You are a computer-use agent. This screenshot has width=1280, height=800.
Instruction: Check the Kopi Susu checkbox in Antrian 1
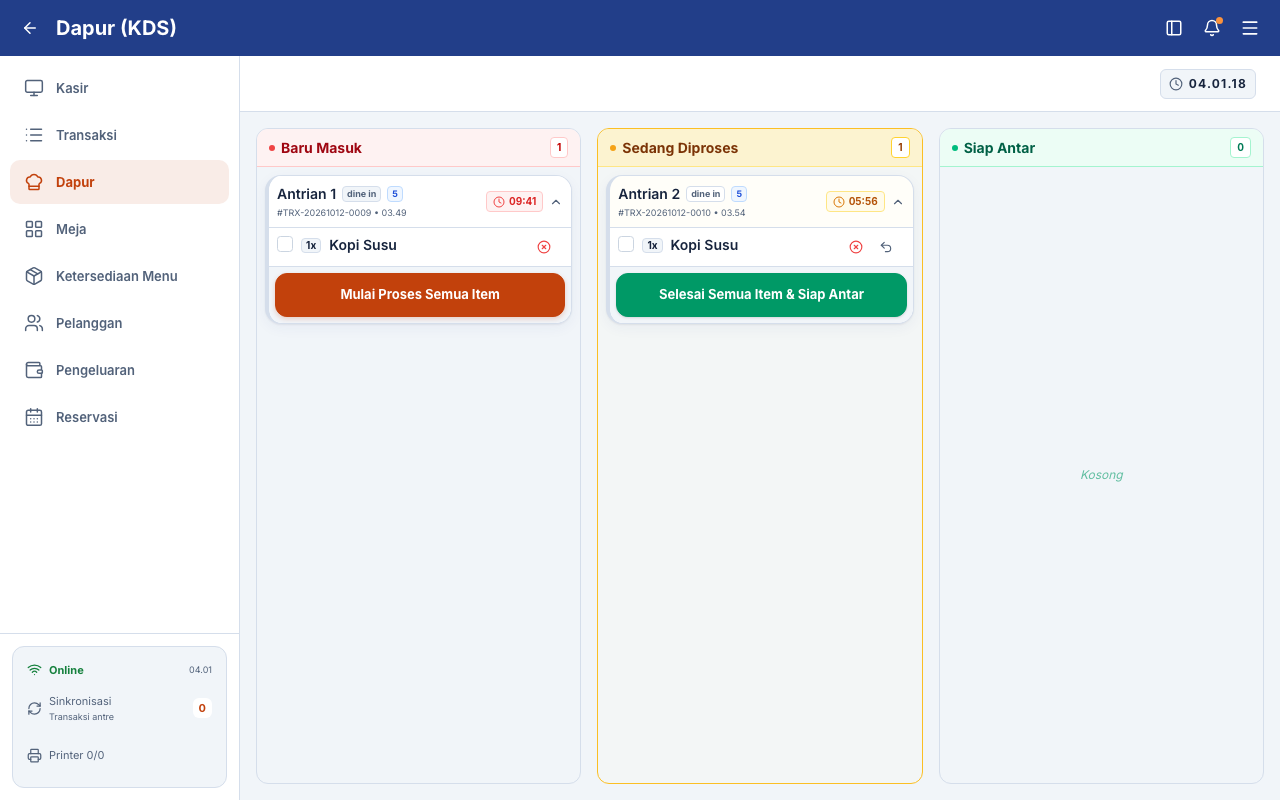pyautogui.click(x=285, y=244)
